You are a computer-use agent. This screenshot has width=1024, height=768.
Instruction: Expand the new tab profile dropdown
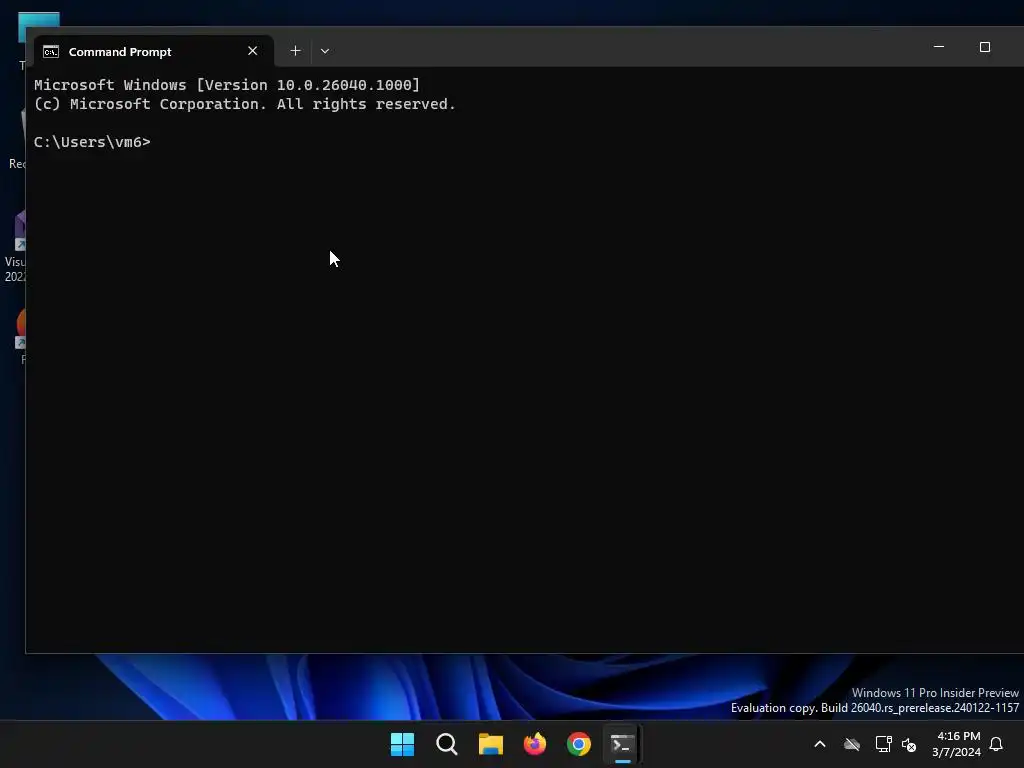[325, 51]
